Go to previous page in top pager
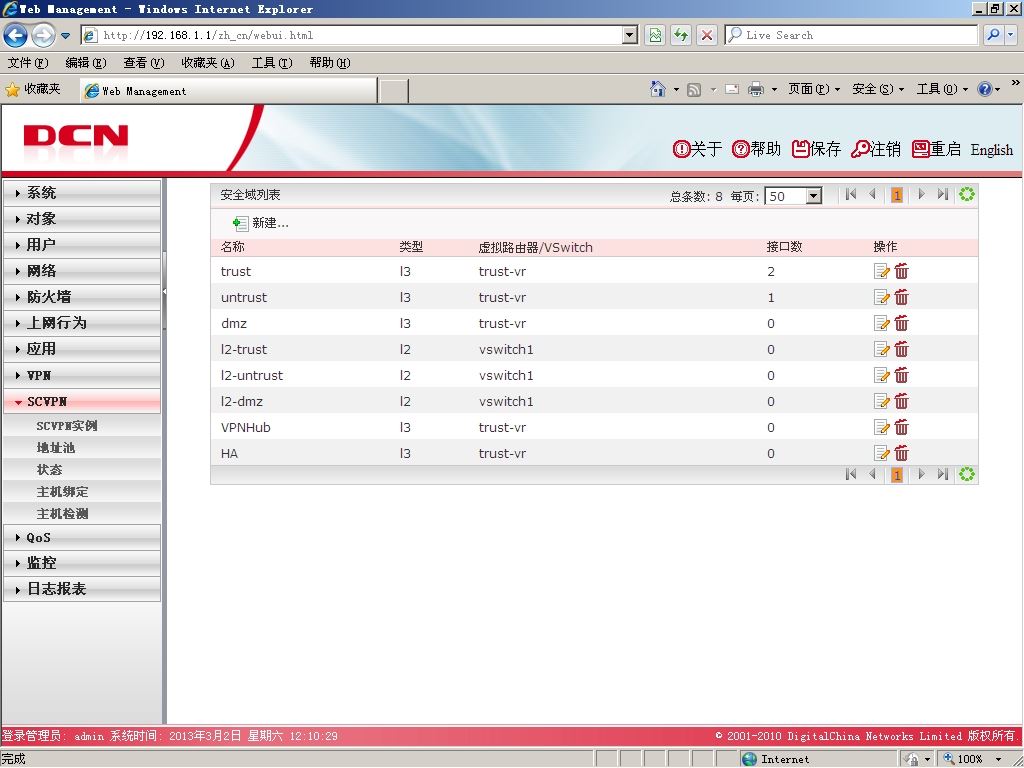1024x768 pixels. [872, 195]
